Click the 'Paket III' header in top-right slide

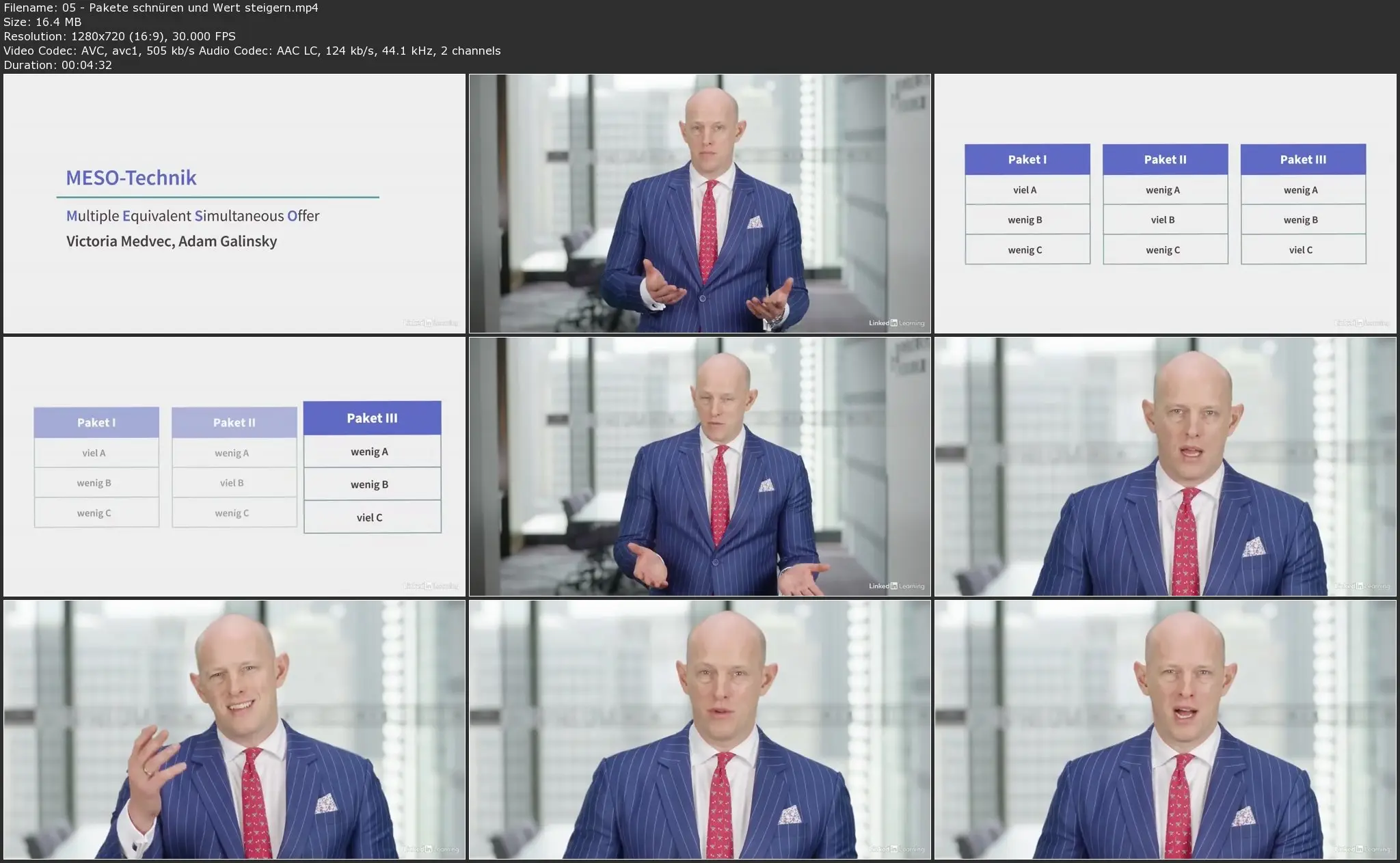coord(1303,159)
